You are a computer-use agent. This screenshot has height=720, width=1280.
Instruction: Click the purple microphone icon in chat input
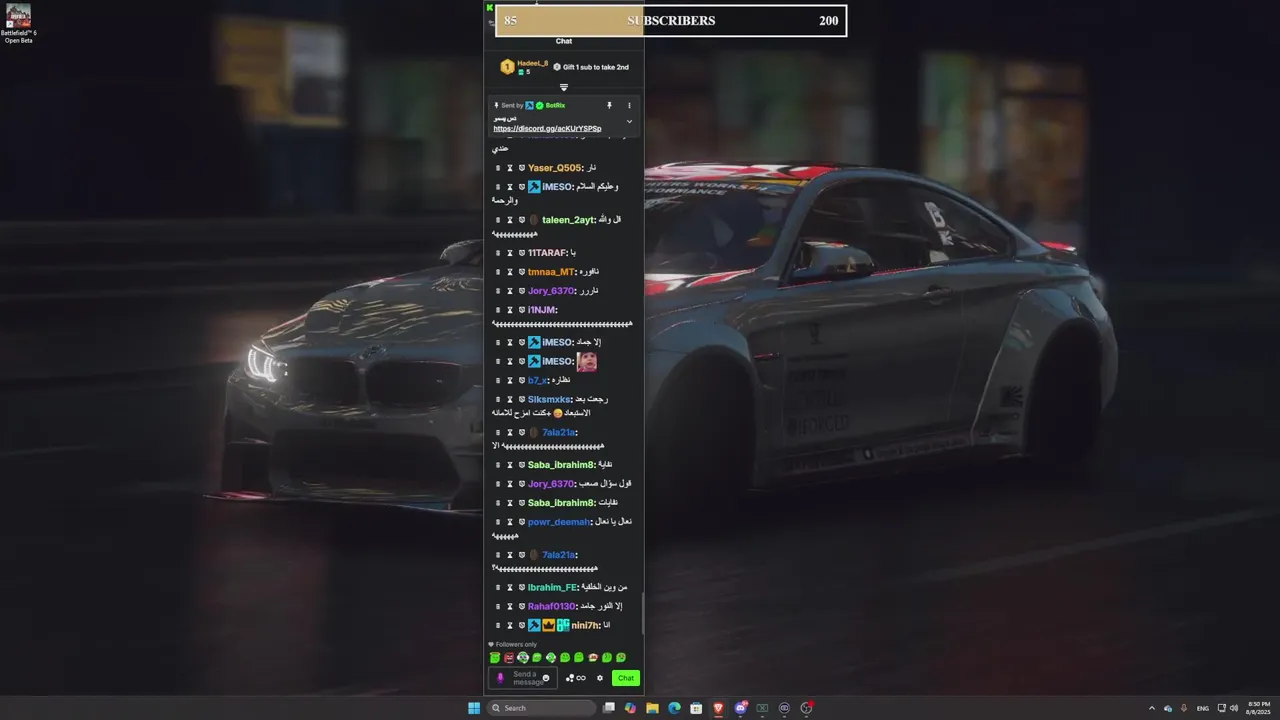[x=501, y=678]
